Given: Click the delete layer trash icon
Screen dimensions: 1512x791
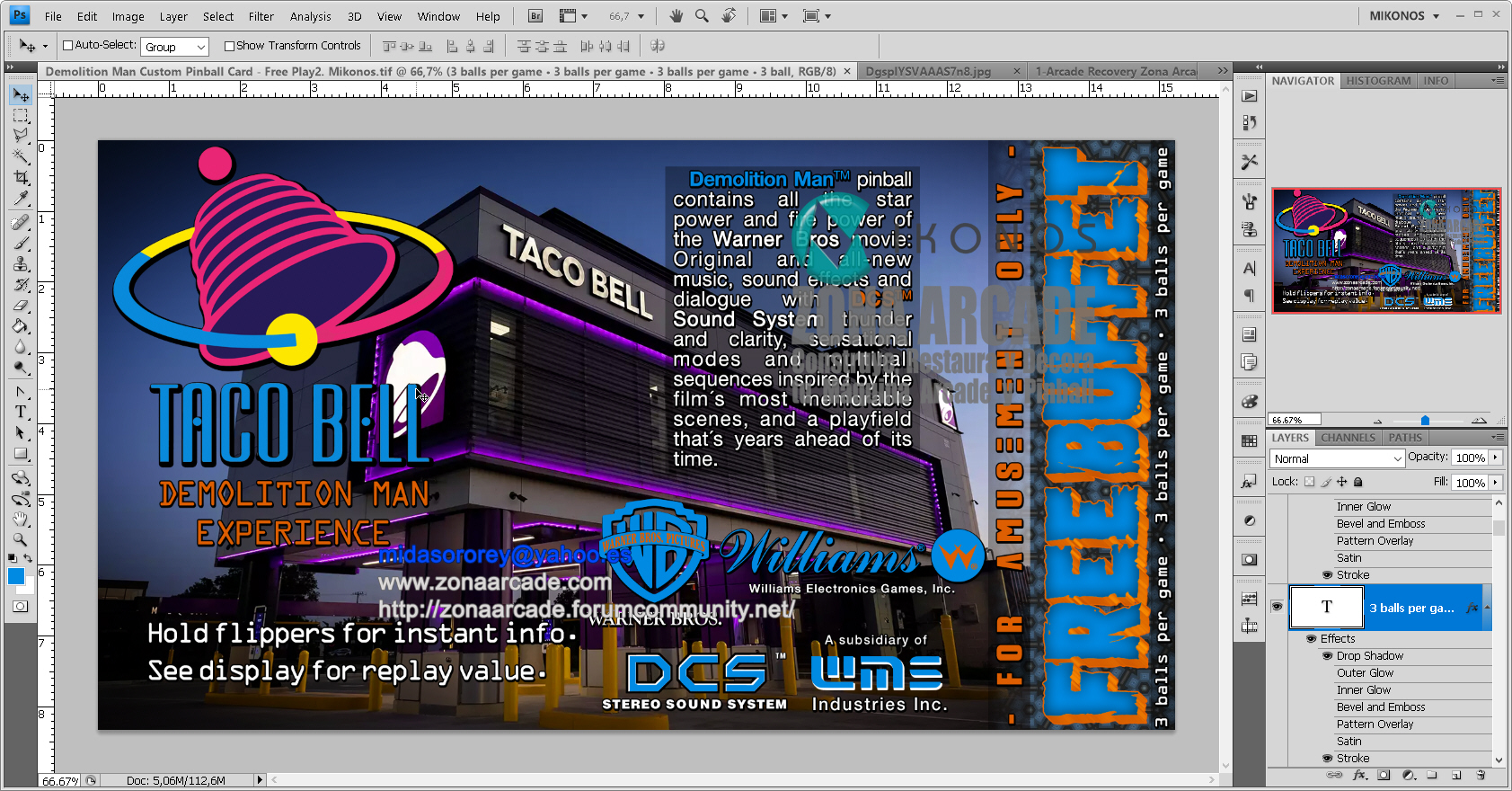Looking at the screenshot, I should point(1481,775).
